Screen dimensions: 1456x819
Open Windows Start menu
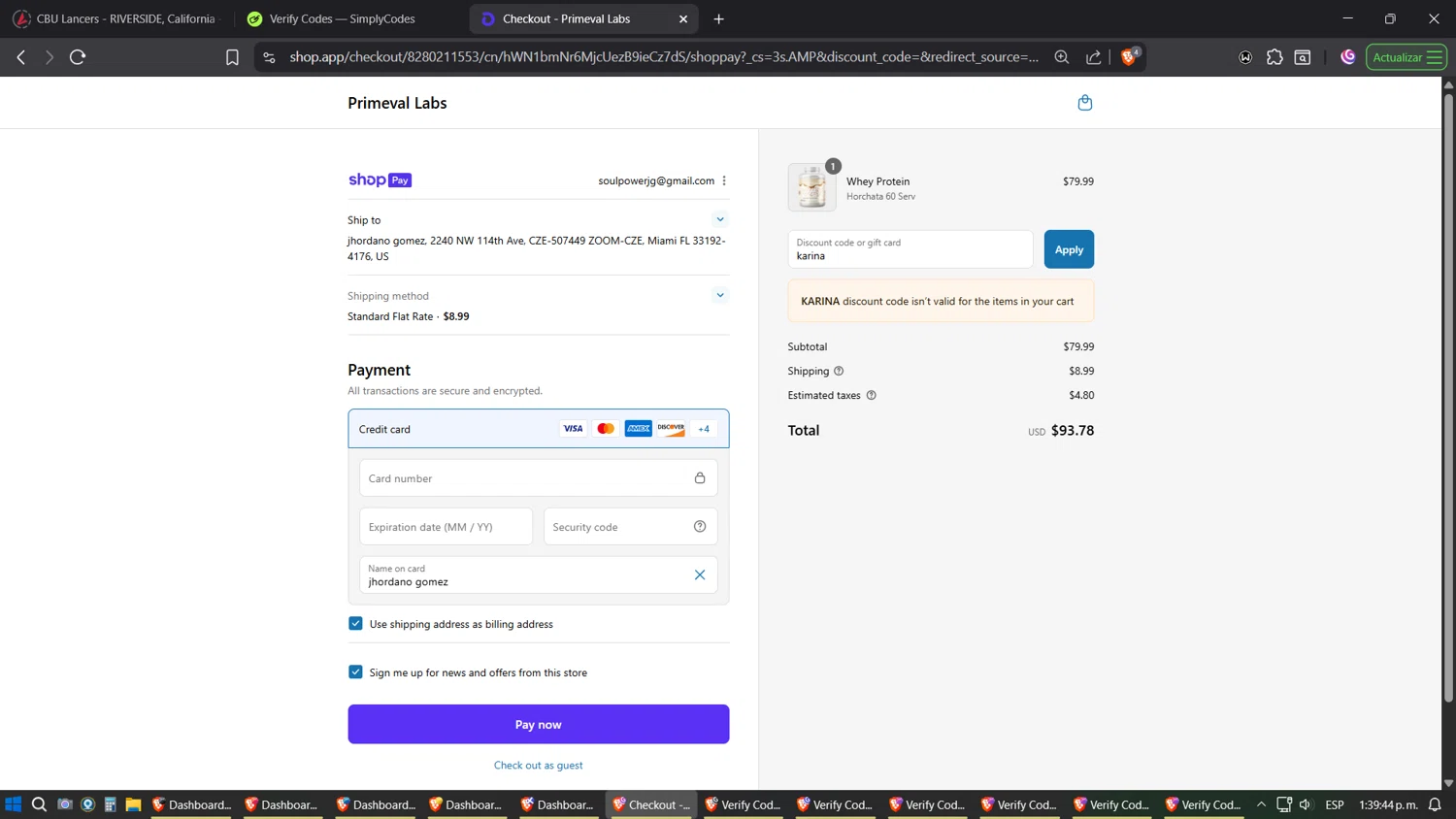tap(13, 804)
